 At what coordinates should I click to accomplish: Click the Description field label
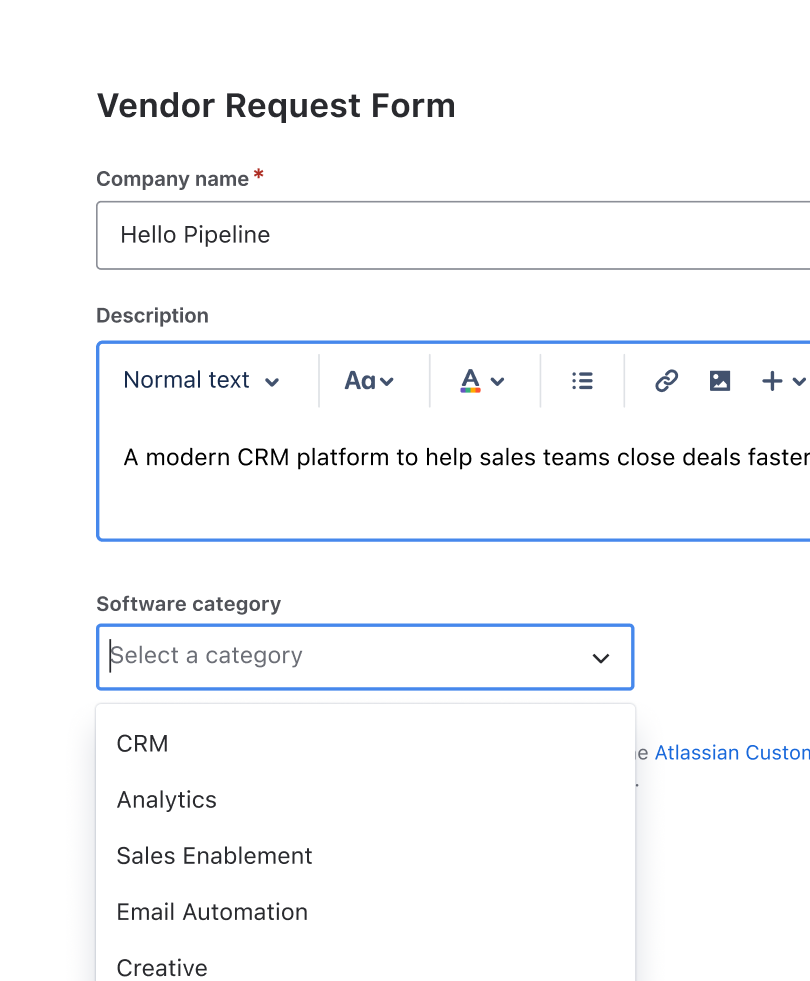pyautogui.click(x=152, y=316)
